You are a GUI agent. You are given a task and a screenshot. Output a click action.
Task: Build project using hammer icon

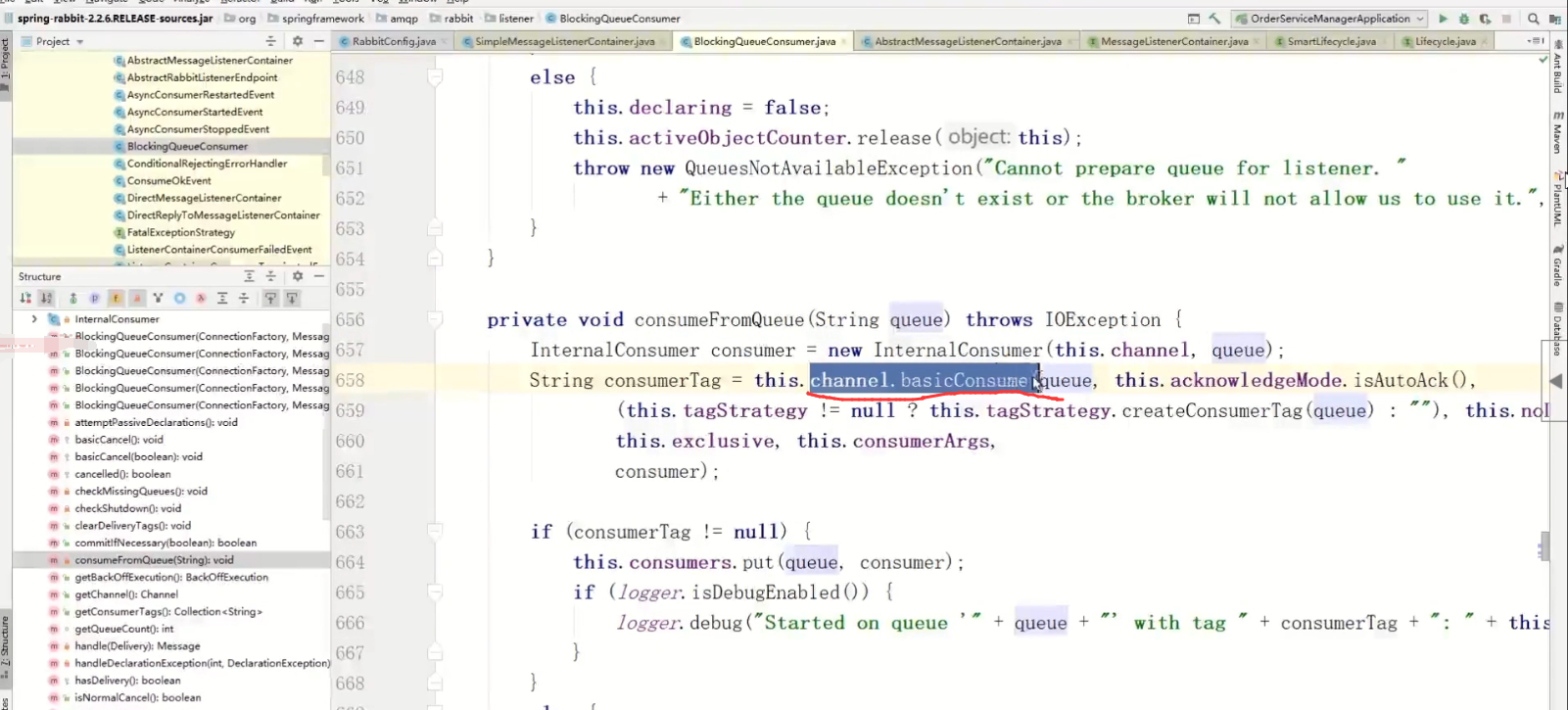pyautogui.click(x=1214, y=19)
